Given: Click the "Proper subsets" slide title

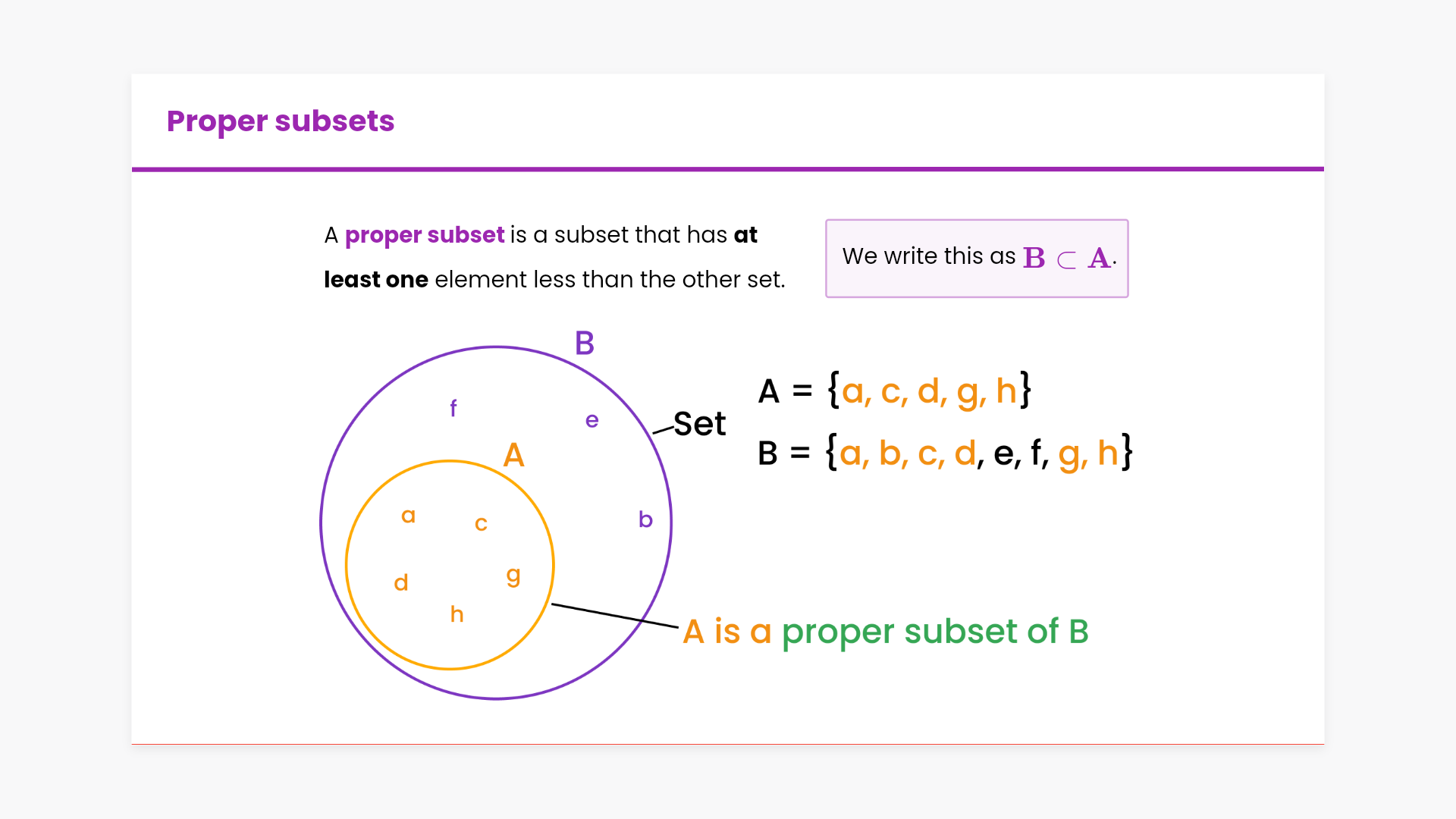Looking at the screenshot, I should click(x=280, y=121).
